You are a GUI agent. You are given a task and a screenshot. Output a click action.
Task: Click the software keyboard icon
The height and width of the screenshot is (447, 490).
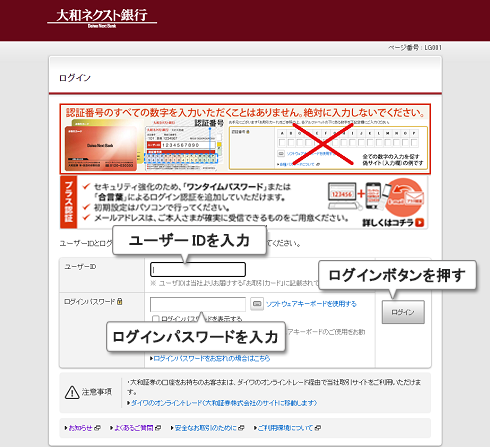257,304
